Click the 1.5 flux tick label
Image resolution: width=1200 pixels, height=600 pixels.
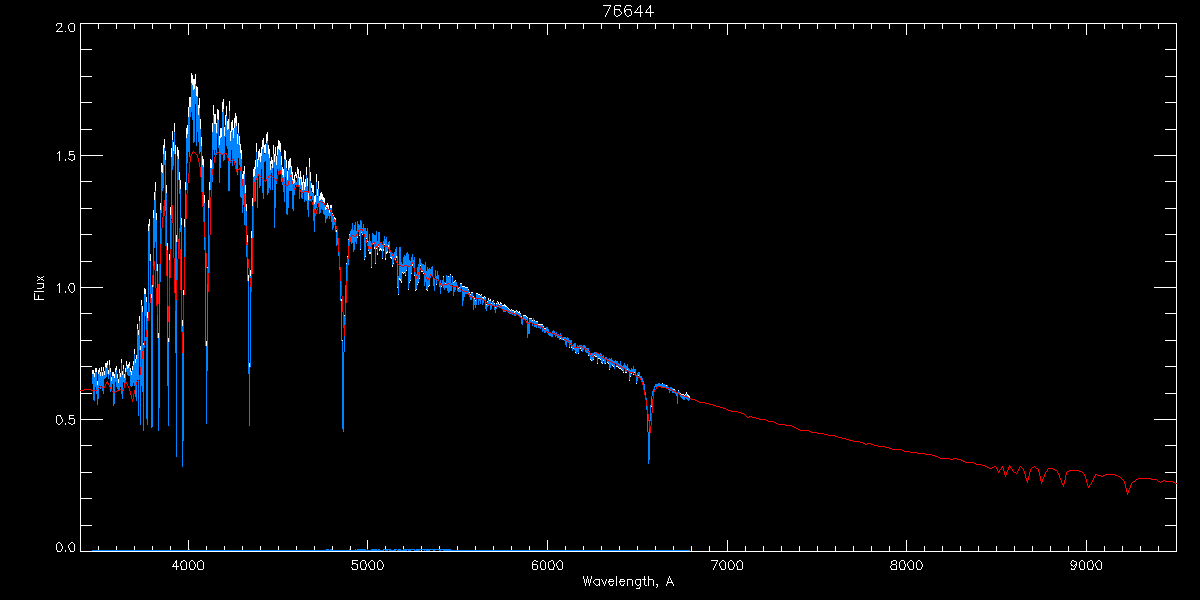[x=64, y=157]
